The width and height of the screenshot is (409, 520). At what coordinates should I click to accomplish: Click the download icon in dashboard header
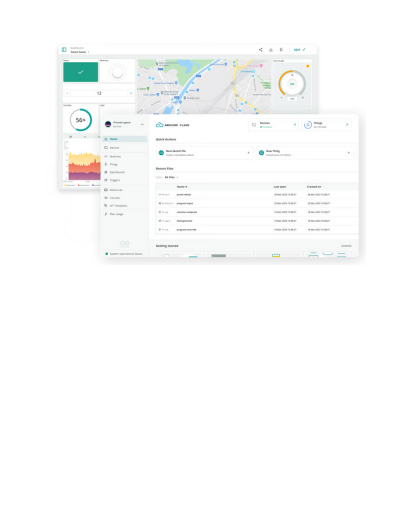coord(271,50)
